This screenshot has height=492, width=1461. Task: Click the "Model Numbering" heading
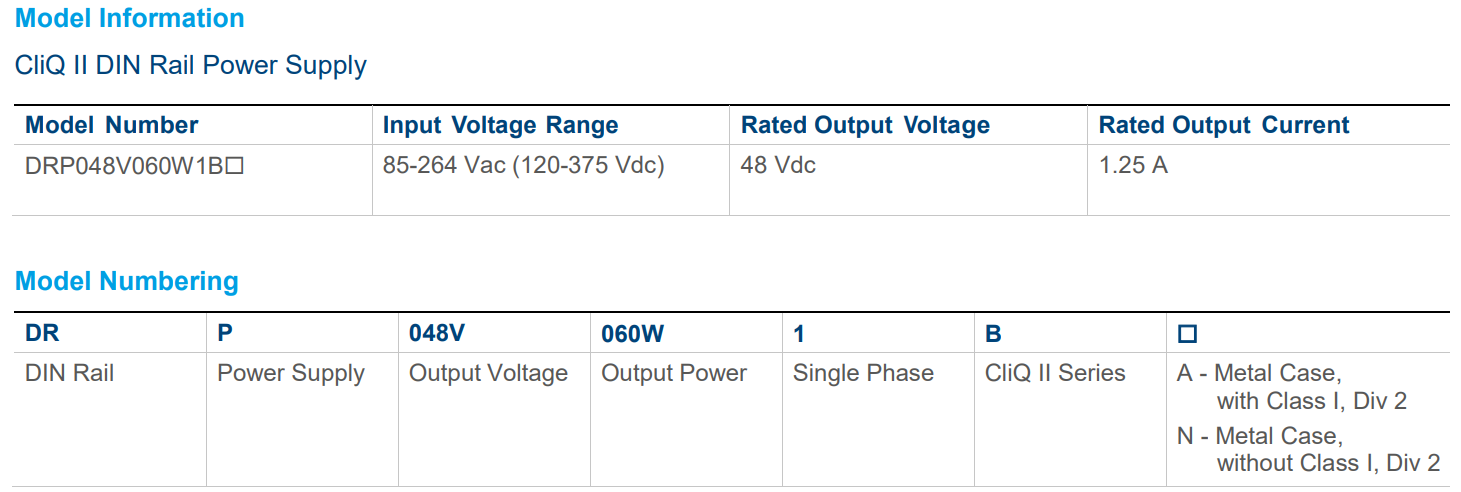pos(127,281)
